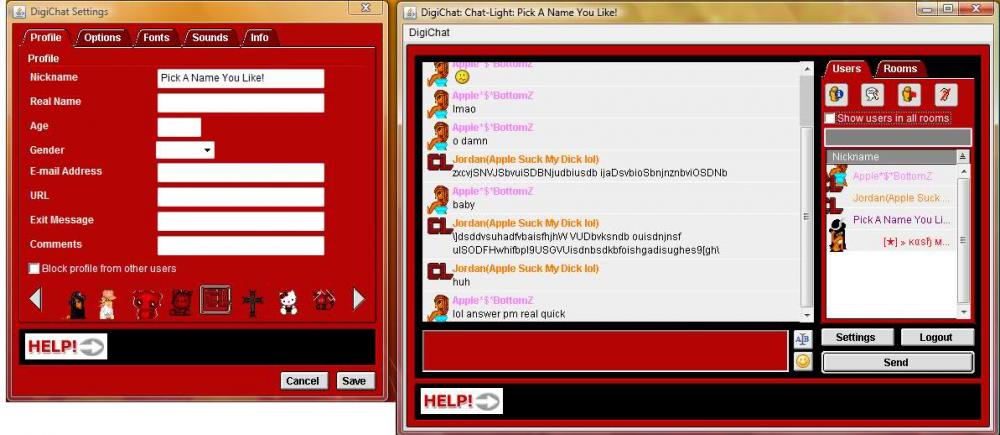Pick the black cross avatar
The width and height of the screenshot is (1000, 435).
point(253,304)
